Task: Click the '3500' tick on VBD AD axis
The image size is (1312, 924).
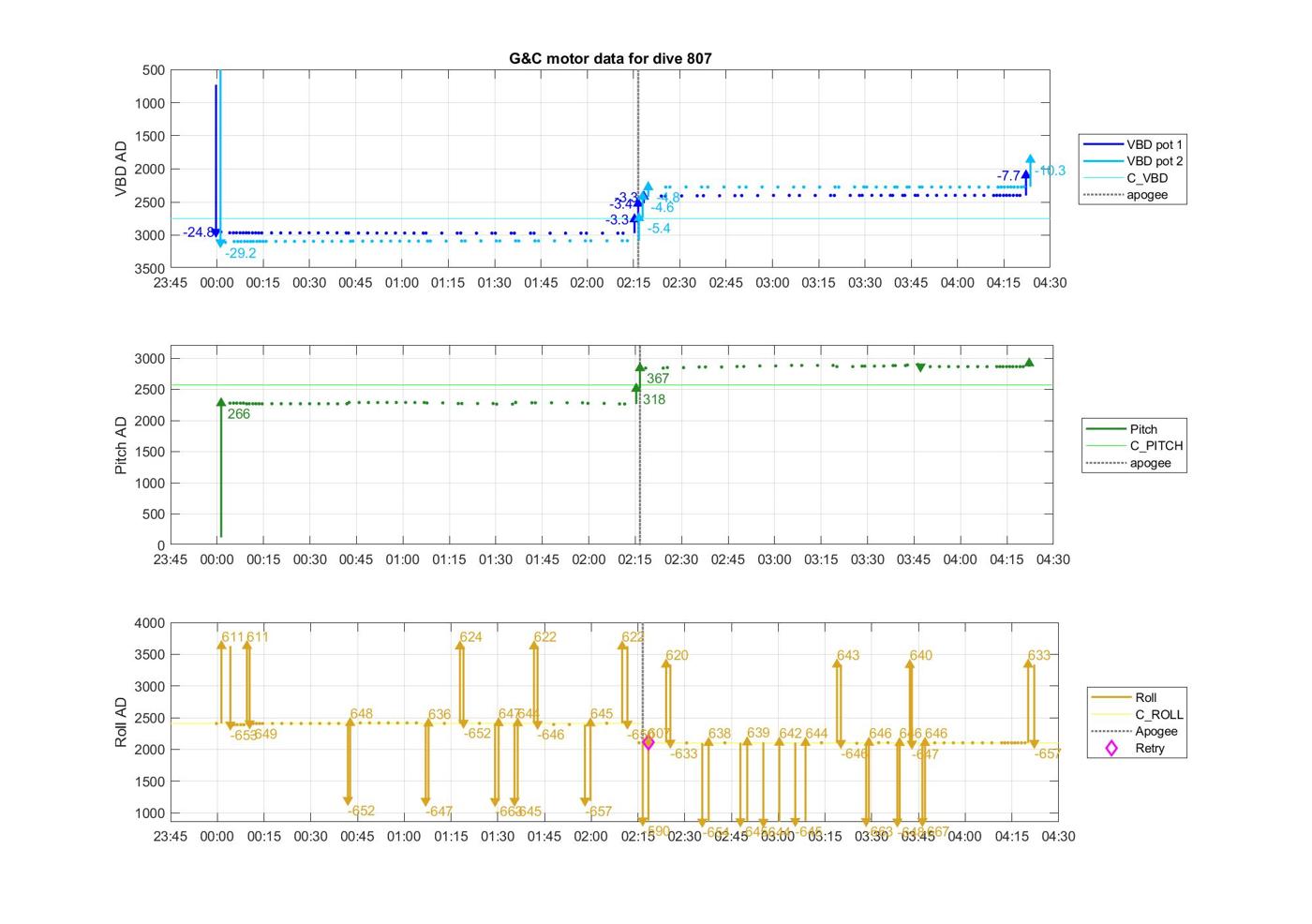Action: coord(151,268)
